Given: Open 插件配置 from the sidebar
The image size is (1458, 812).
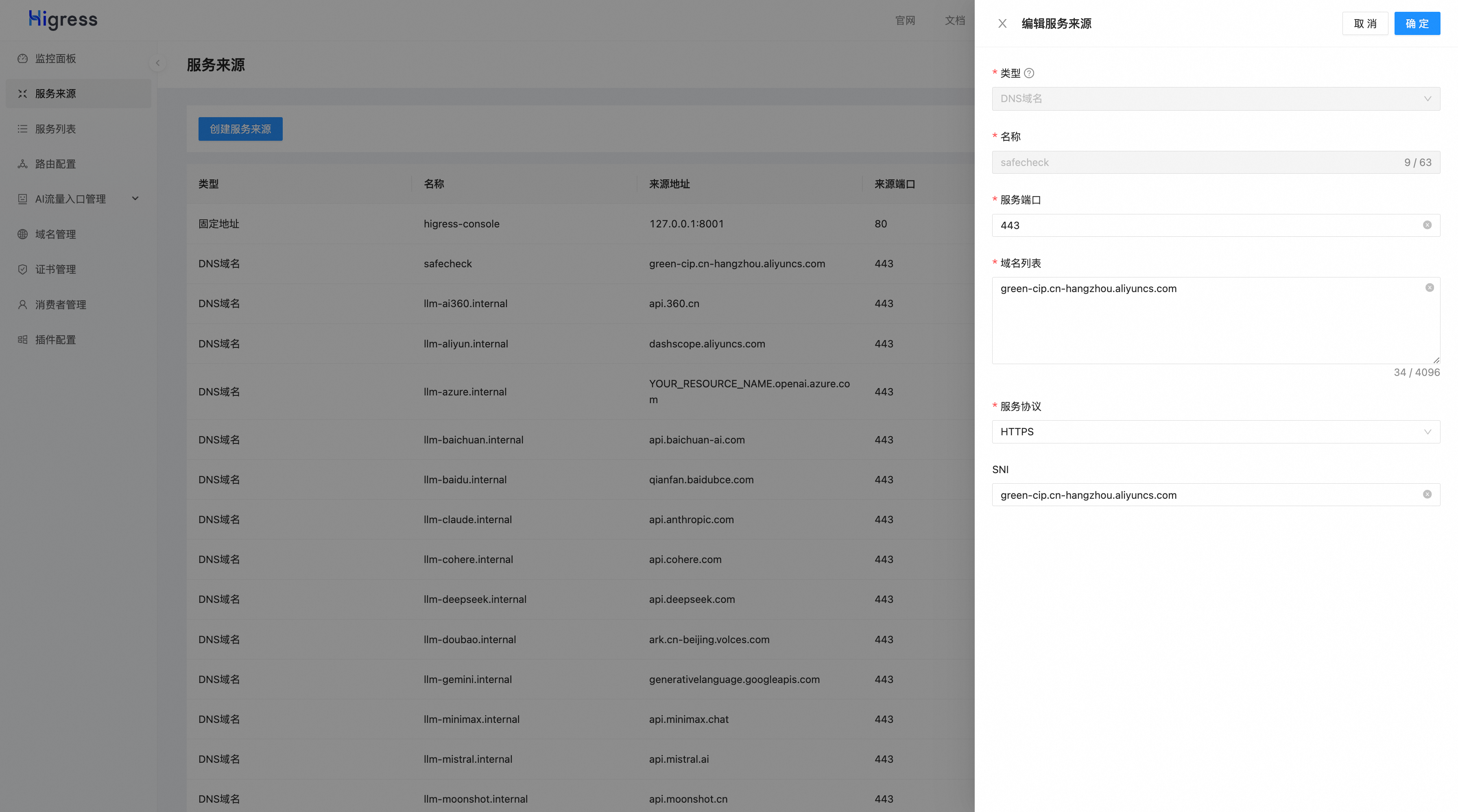Looking at the screenshot, I should pos(55,340).
